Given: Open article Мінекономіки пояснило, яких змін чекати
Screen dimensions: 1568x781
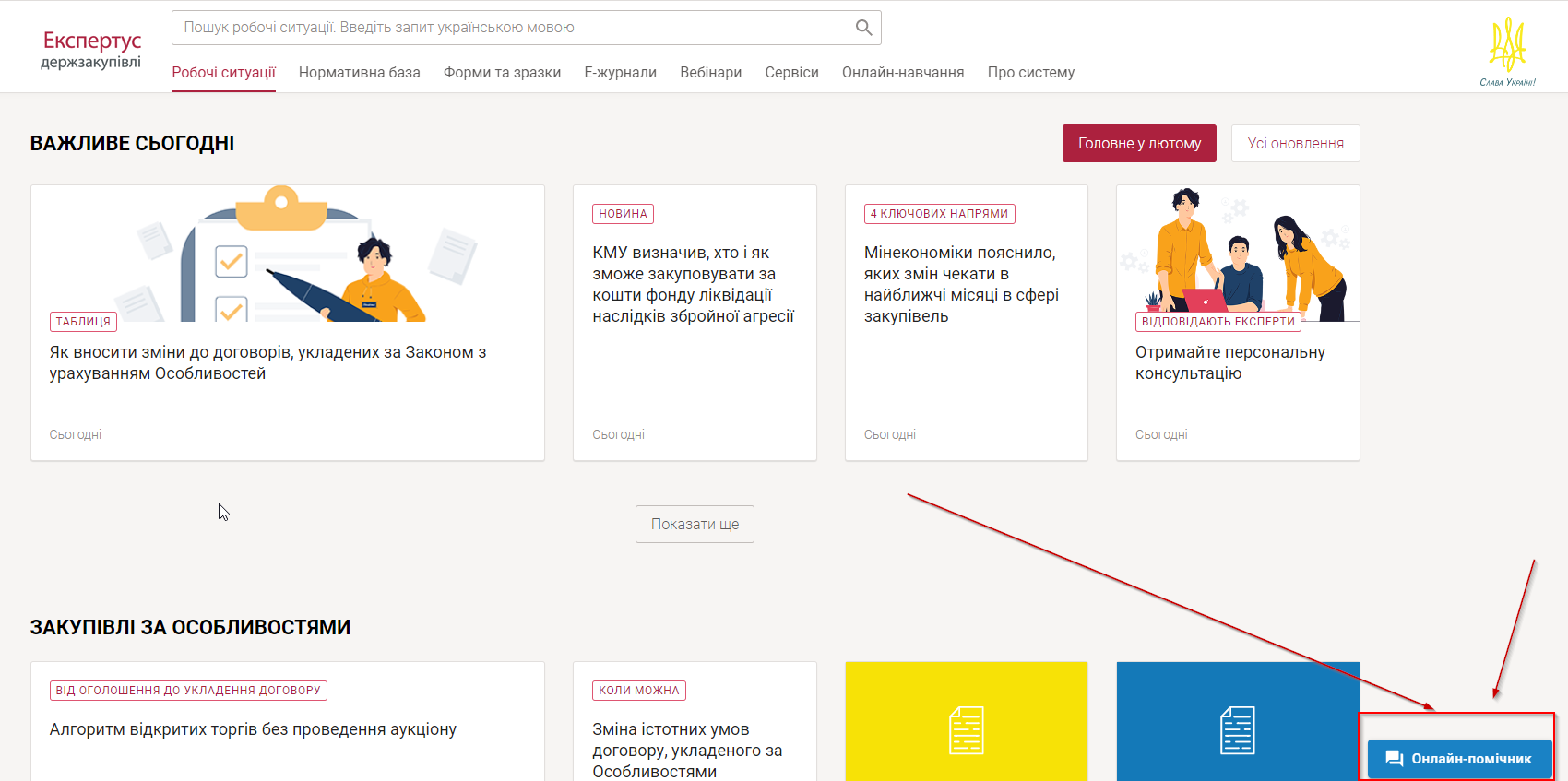Looking at the screenshot, I should click(x=961, y=284).
